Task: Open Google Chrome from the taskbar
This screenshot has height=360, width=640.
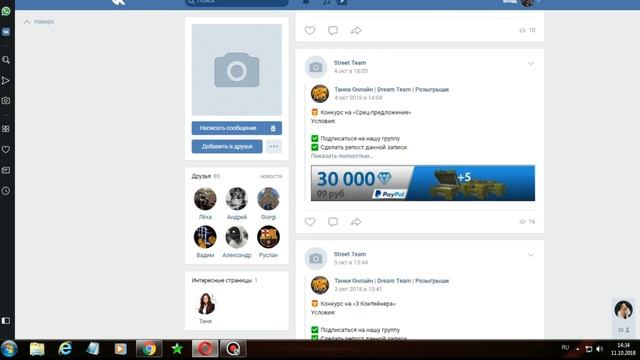Action: point(149,349)
